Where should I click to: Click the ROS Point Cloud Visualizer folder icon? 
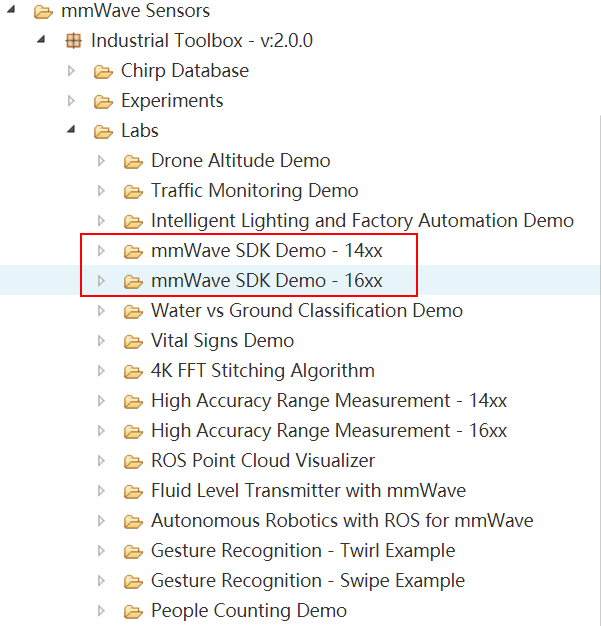[x=133, y=462]
